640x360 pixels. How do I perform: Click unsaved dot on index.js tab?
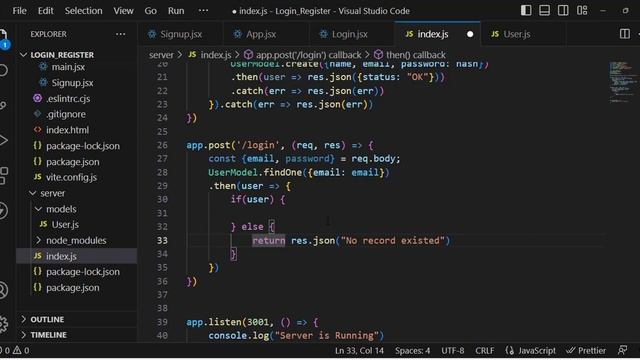pyautogui.click(x=470, y=34)
